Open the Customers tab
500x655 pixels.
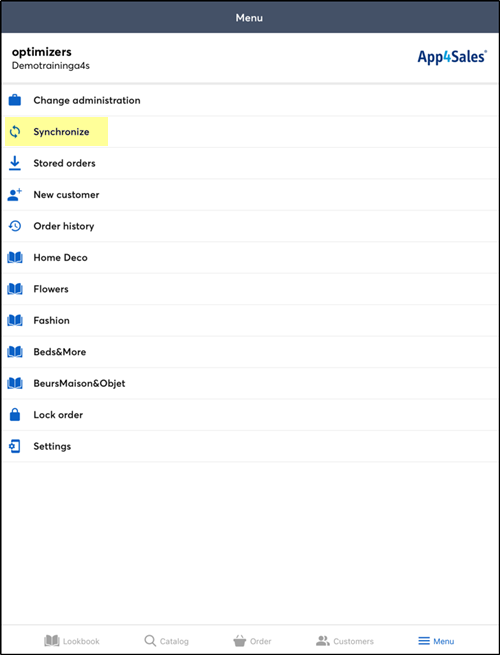click(345, 641)
